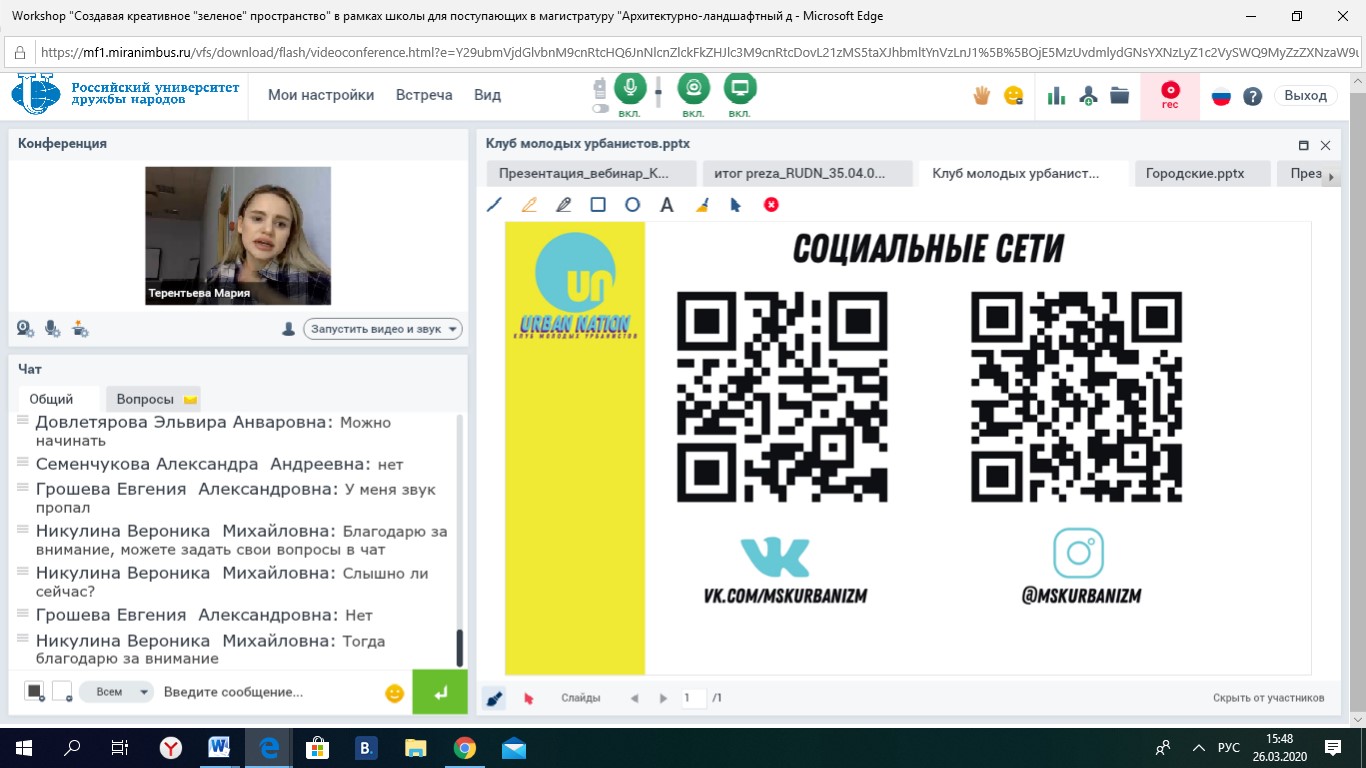Image resolution: width=1366 pixels, height=768 pixels.
Task: Open Word from the taskbar
Action: click(220, 747)
